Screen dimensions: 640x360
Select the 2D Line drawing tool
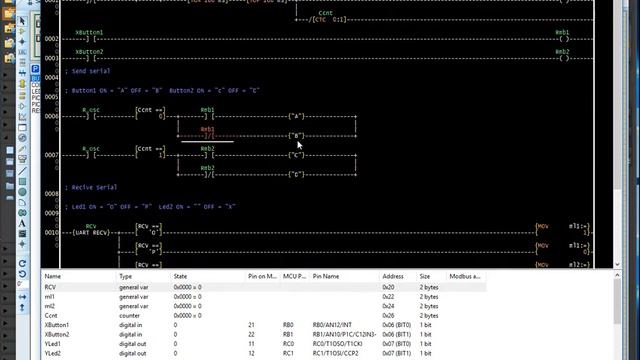click(22, 171)
